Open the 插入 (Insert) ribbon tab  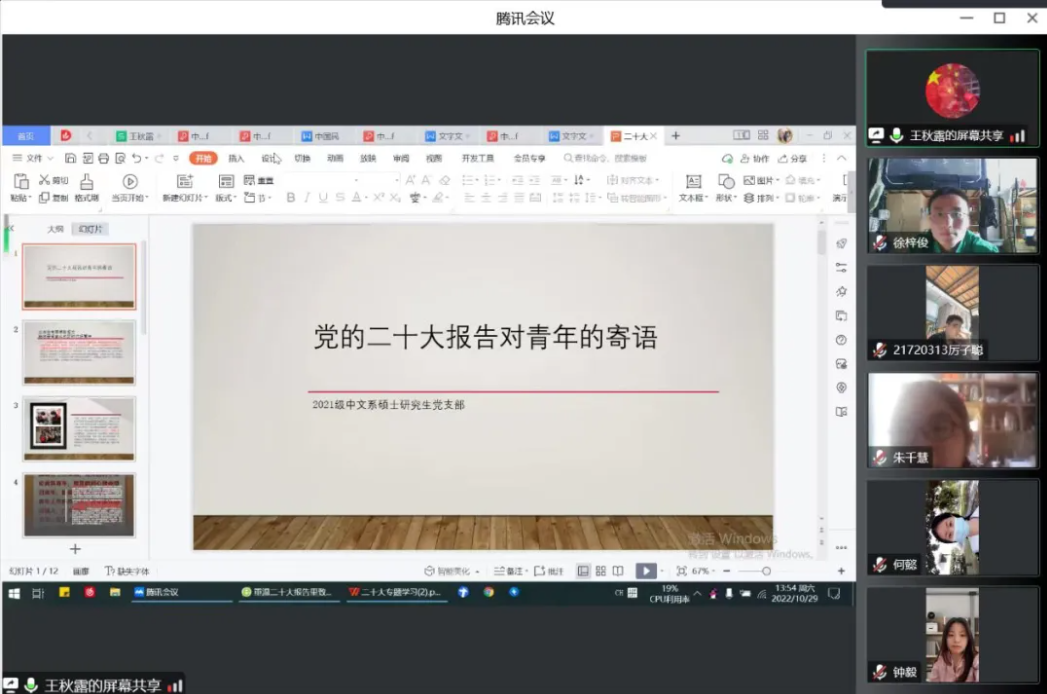coord(236,158)
